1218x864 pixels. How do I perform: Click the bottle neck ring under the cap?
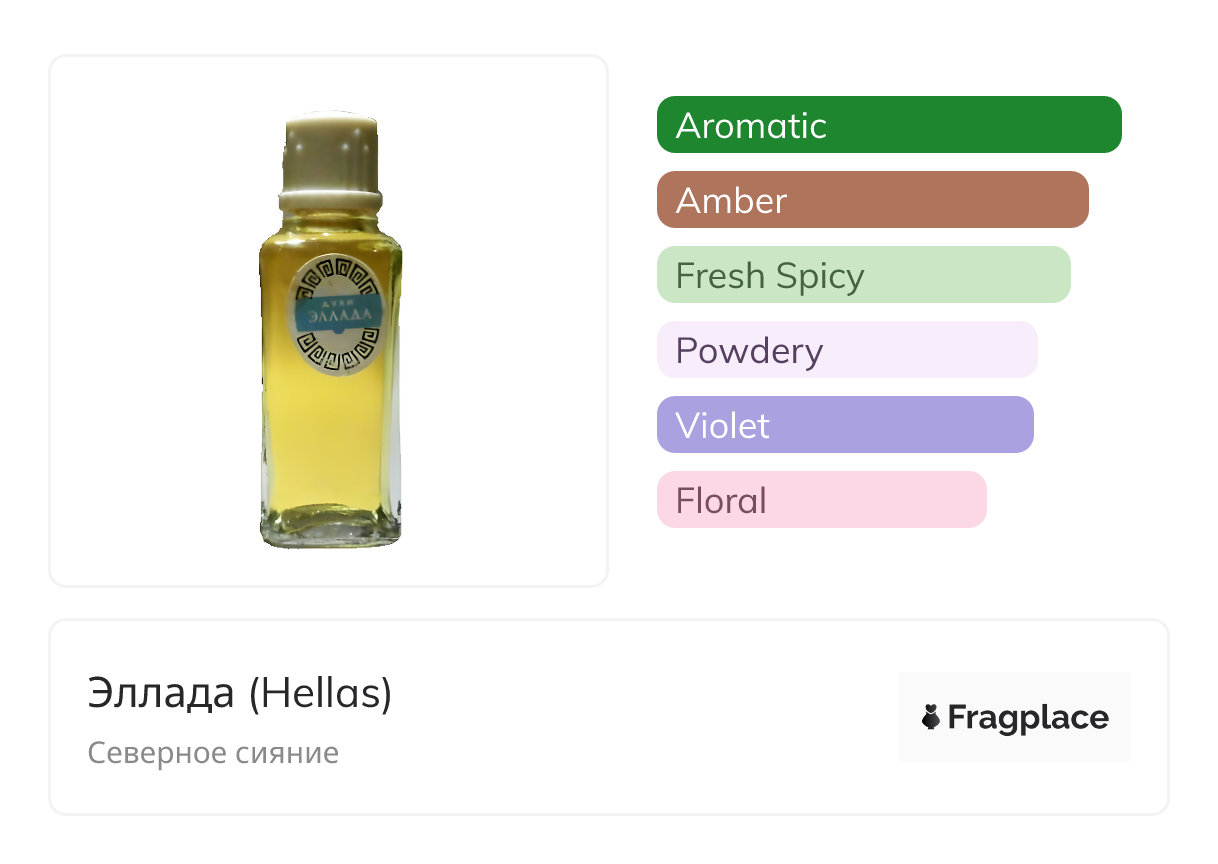pos(331,203)
